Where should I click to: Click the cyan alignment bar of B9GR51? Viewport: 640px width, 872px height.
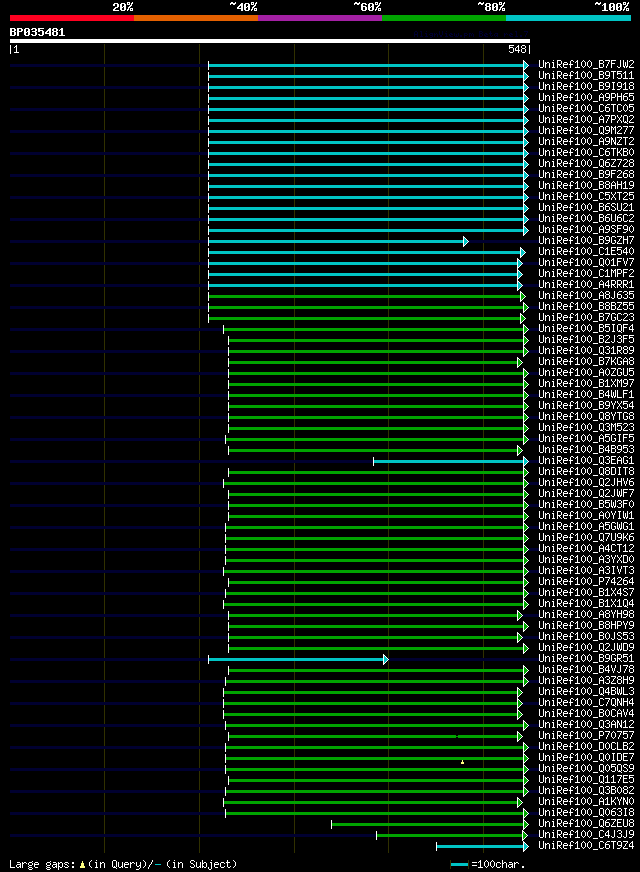click(298, 660)
